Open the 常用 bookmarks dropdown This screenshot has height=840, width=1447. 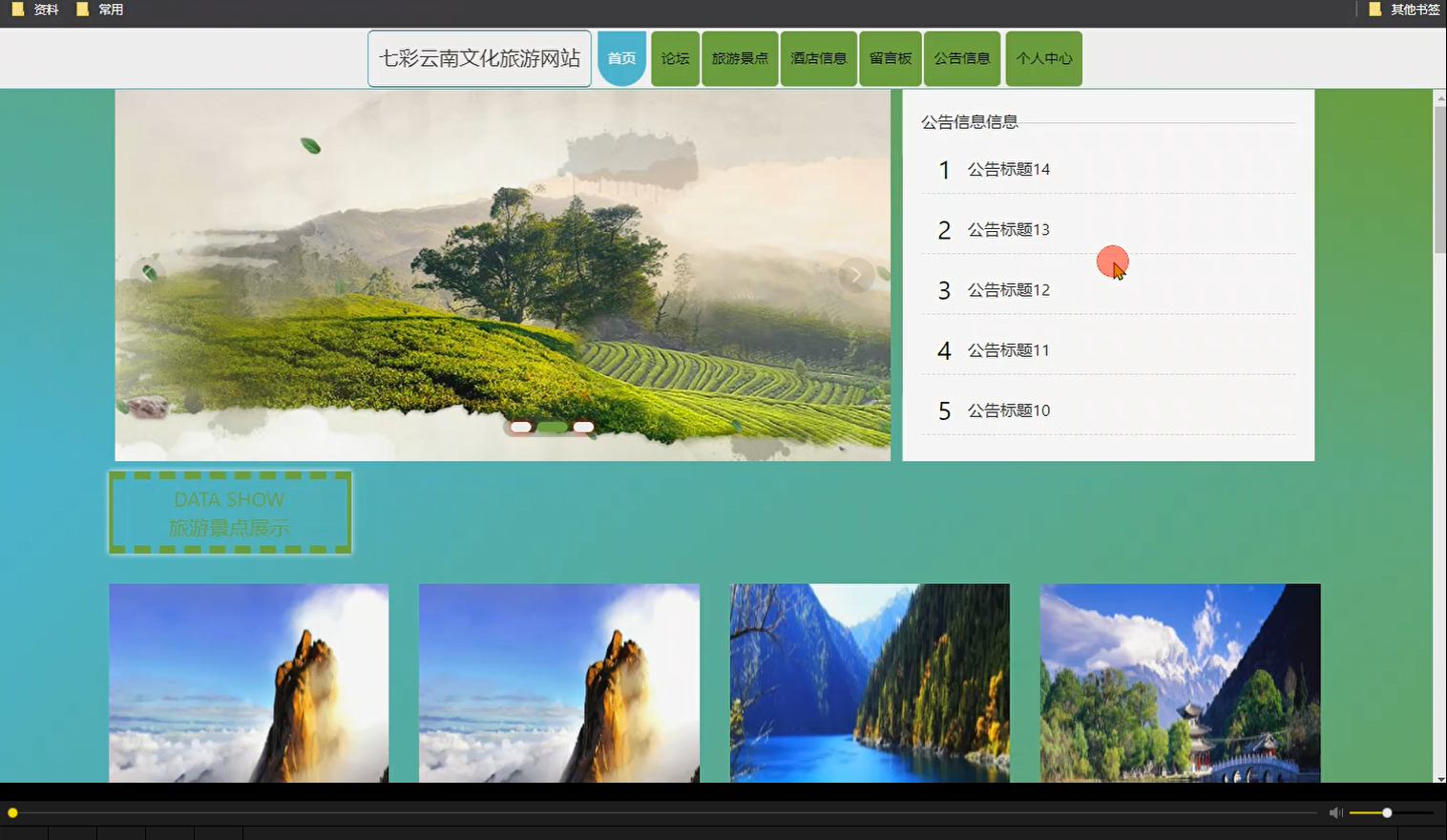tap(108, 10)
